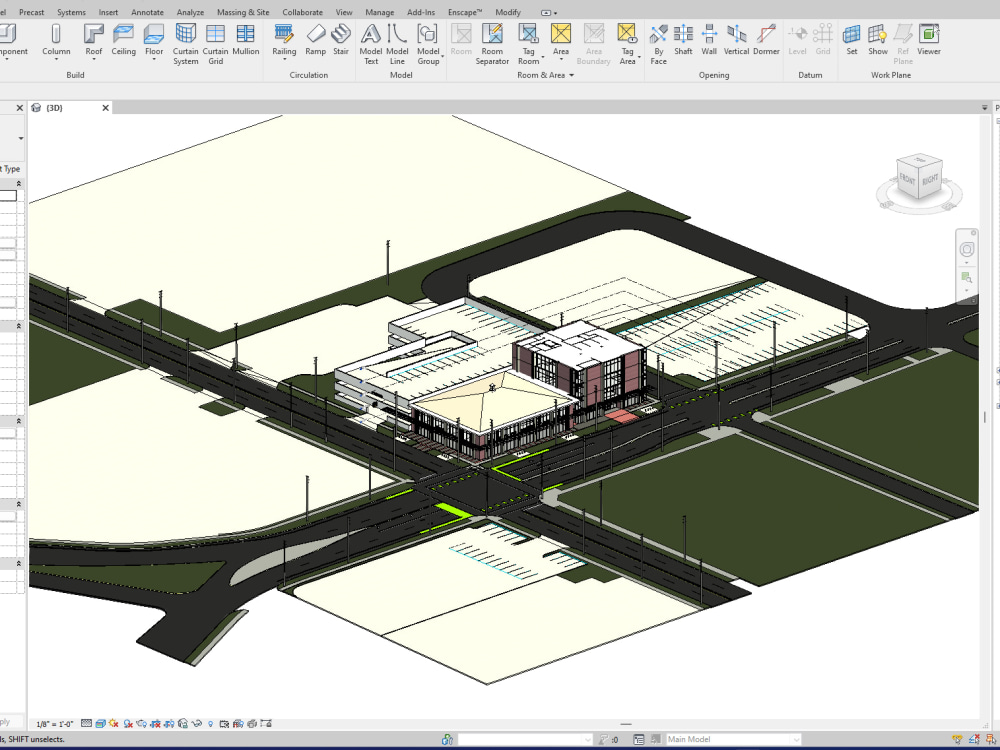
Task: Start the Curtain System tool
Action: click(185, 45)
